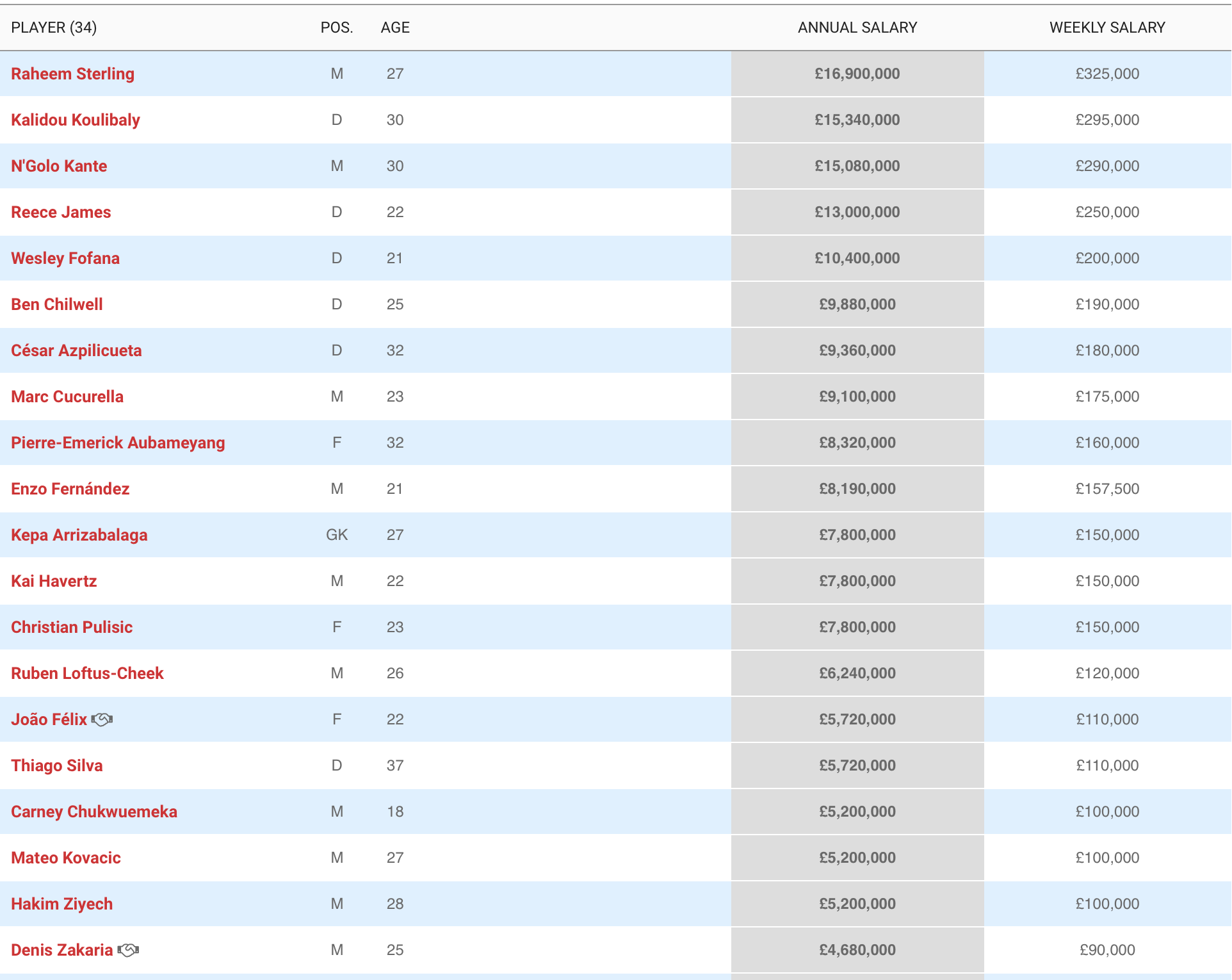
Task: Click position F in Christian Pulisic row
Action: [337, 627]
